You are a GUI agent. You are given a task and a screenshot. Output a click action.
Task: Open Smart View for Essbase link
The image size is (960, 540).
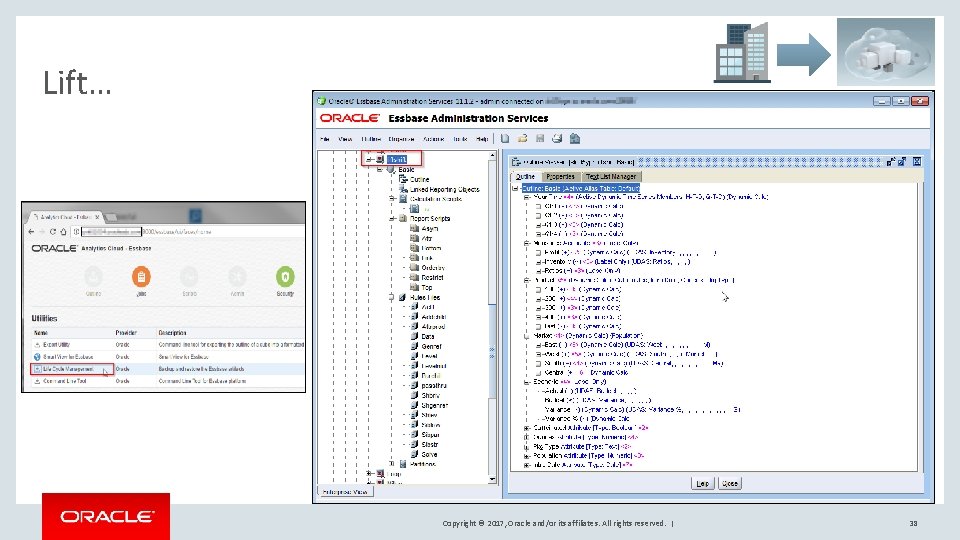[x=68, y=356]
